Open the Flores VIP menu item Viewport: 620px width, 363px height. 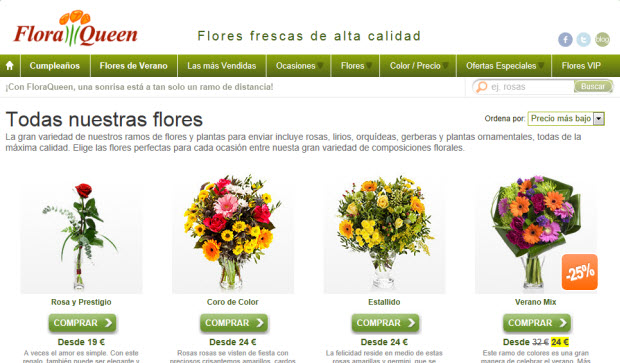coord(581,66)
